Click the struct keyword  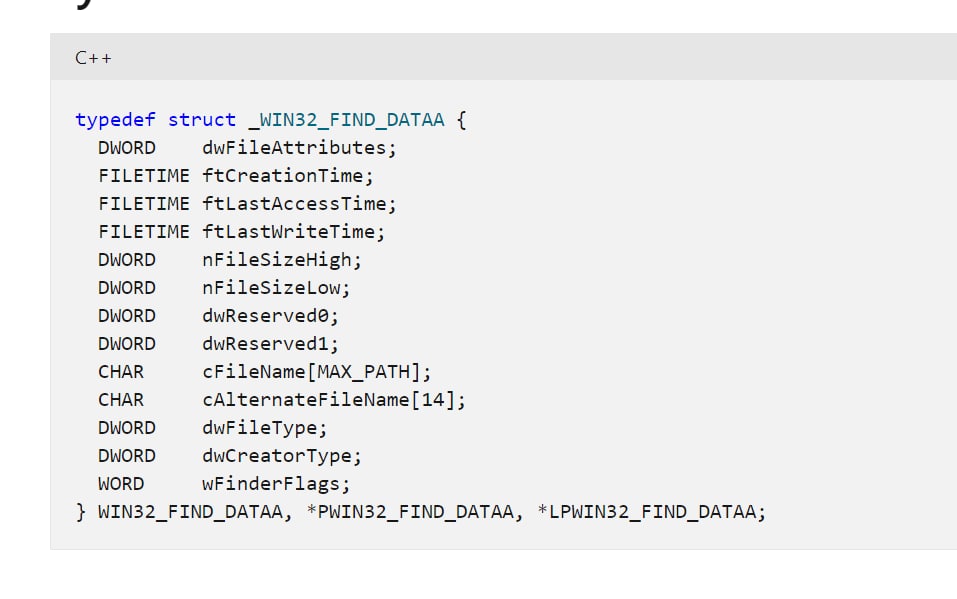click(x=201, y=120)
